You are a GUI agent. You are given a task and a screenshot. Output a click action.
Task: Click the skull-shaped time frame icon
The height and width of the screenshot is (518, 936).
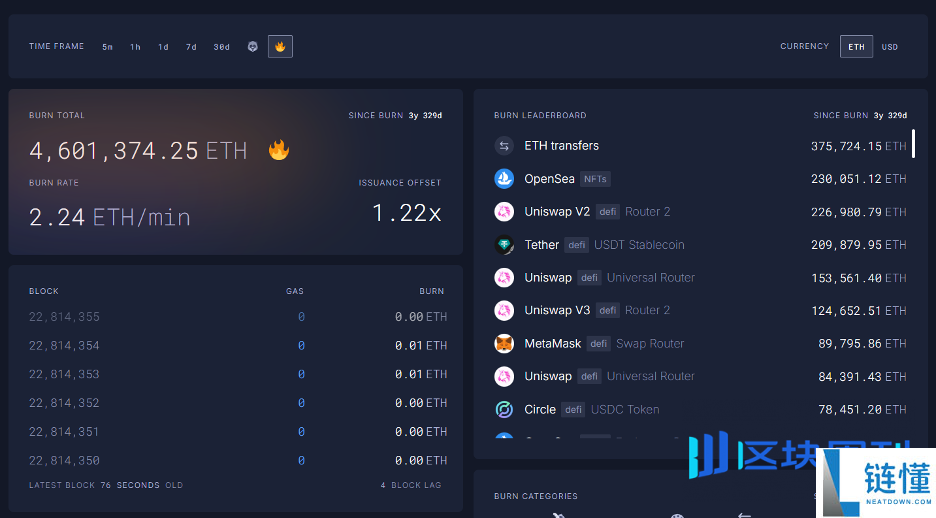(253, 47)
